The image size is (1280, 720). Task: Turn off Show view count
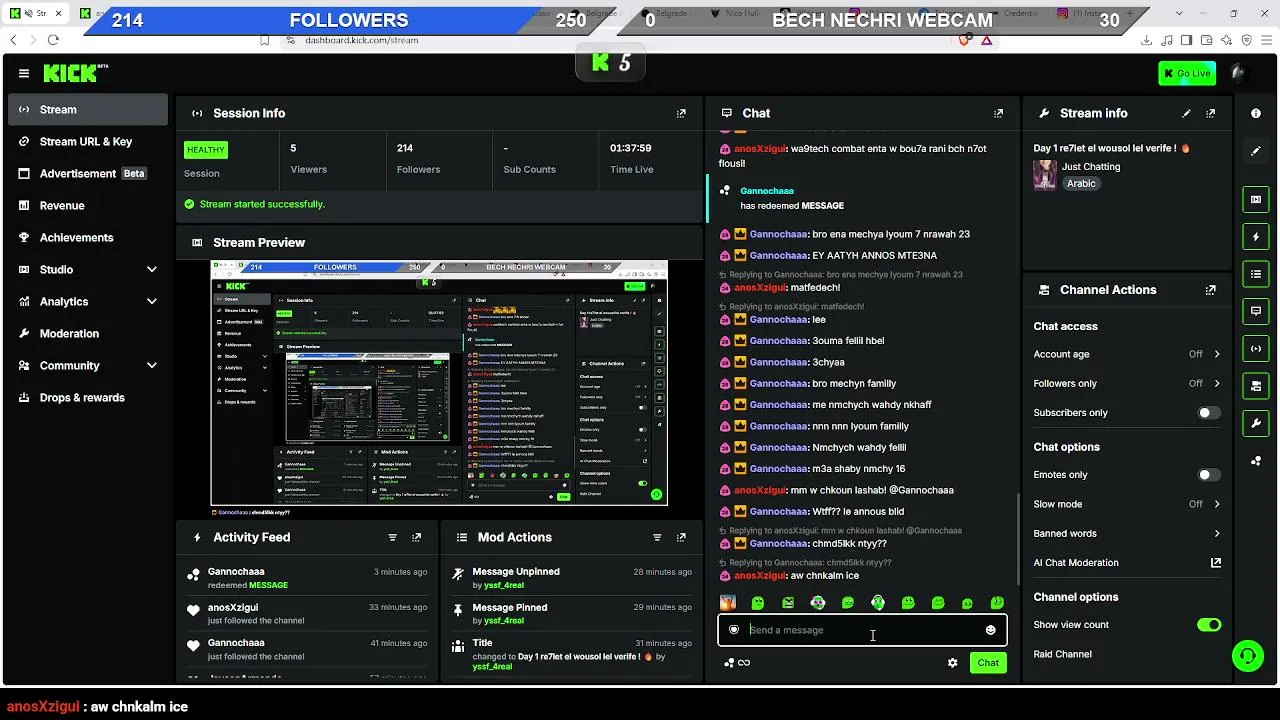coord(1209,625)
